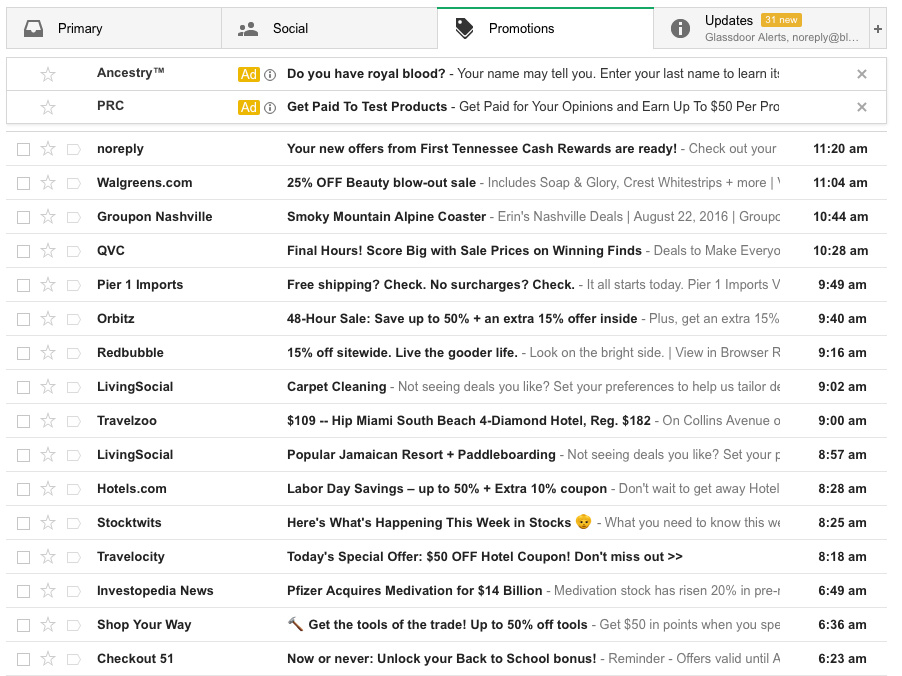Open the 'Get Paid To Test Products' ad
Screen dimensions: 902x676
(446, 107)
